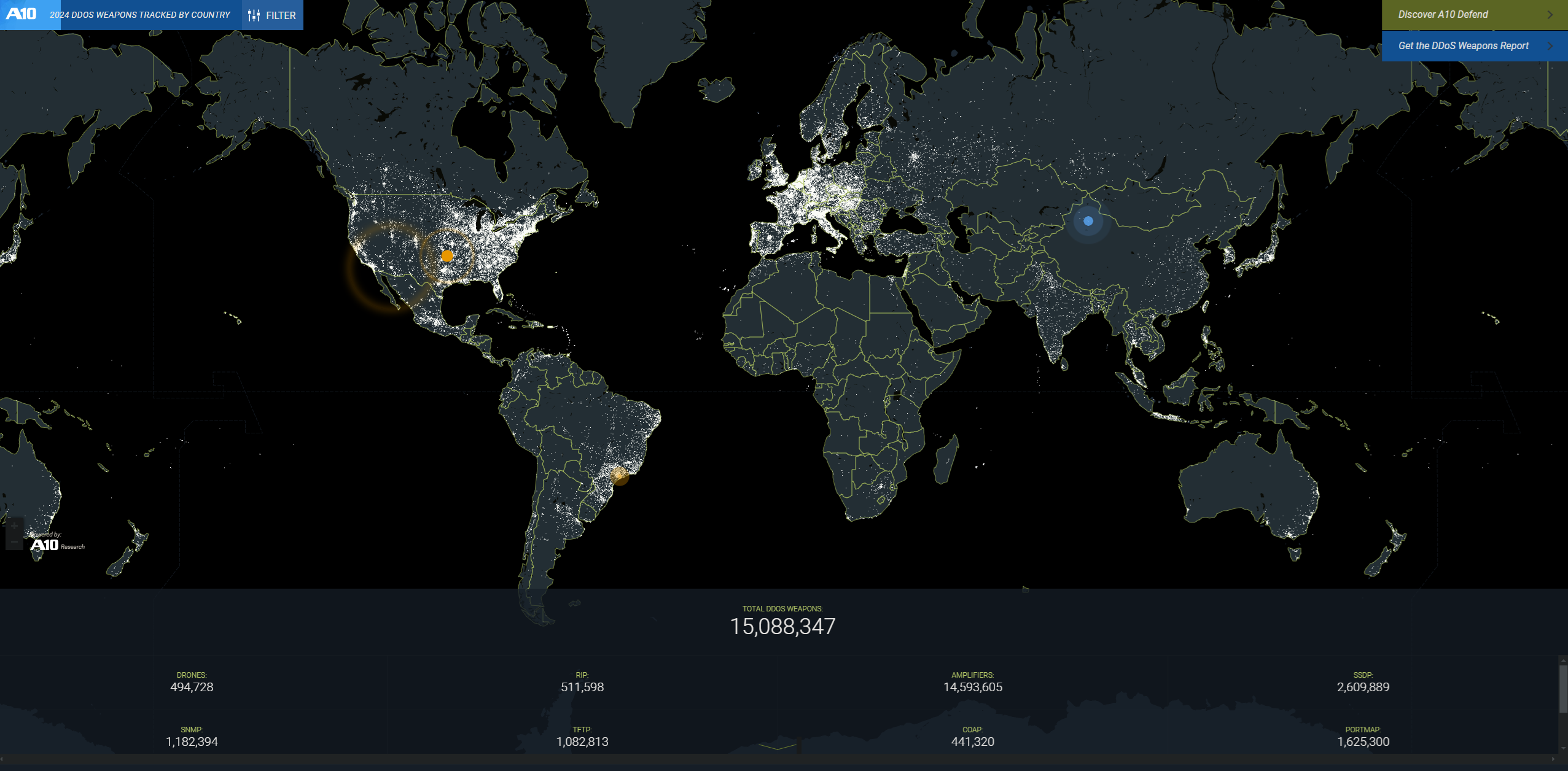Open the 2024 DDoS Weapons Tracked by Country title
1568x771 pixels.
coord(140,15)
